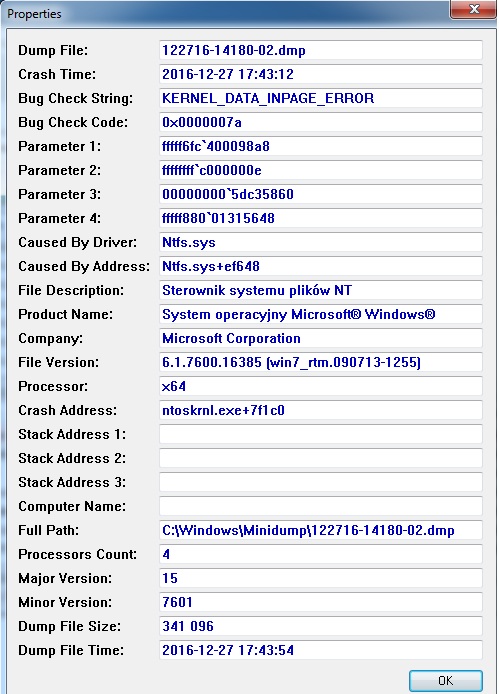Click the Crash Address ntoskrnl.exe field

[x=321, y=410]
